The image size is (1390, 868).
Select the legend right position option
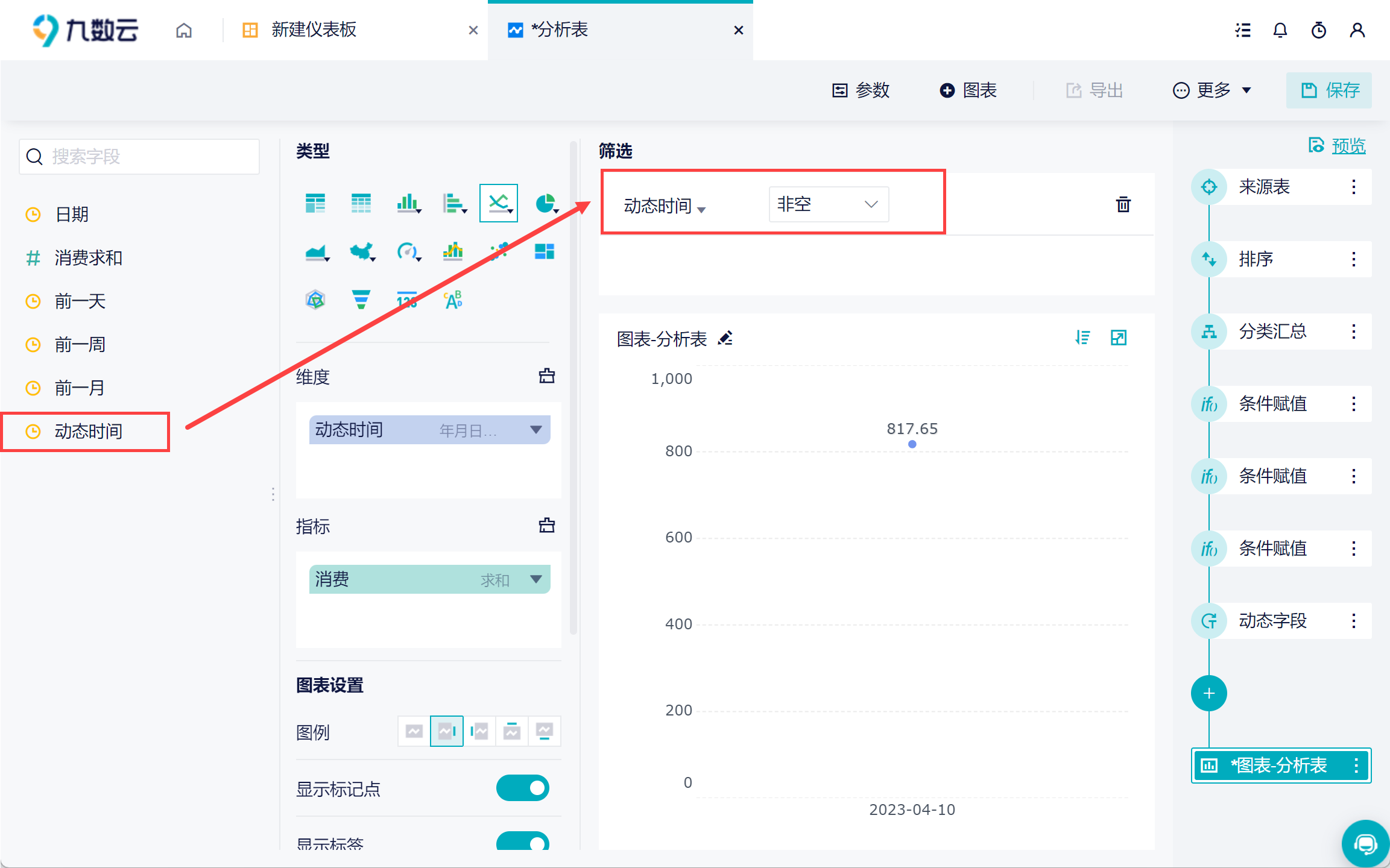pyautogui.click(x=447, y=731)
